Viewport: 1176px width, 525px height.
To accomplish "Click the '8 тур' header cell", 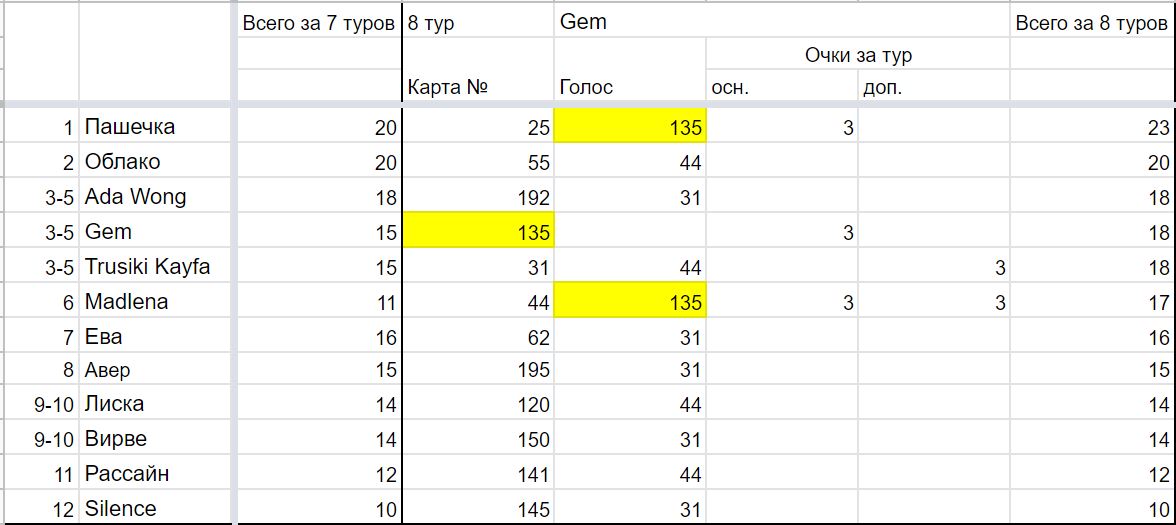I will tap(478, 22).
